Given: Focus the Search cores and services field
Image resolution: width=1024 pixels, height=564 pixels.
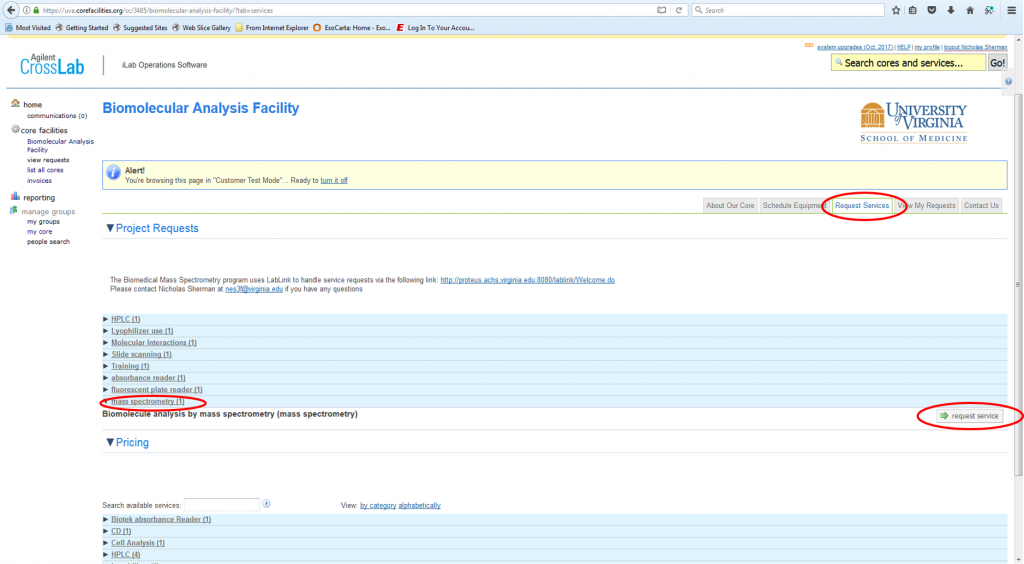Looking at the screenshot, I should pos(908,63).
